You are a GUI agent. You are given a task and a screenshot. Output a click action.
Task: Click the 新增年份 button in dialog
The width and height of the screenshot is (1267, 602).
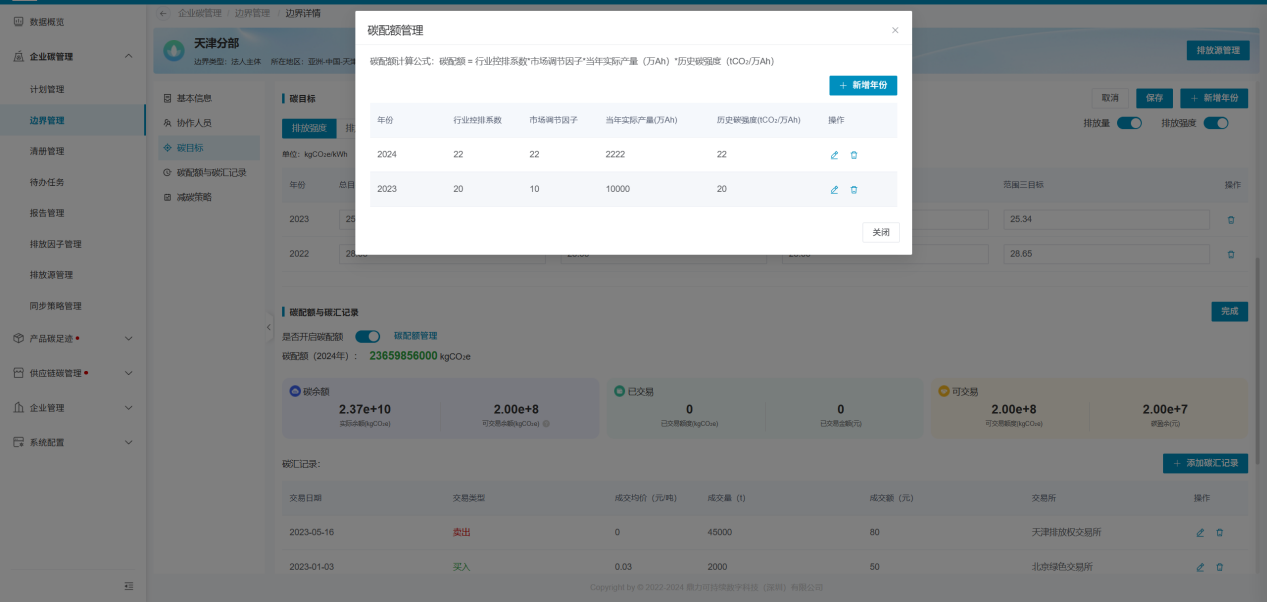click(x=863, y=86)
